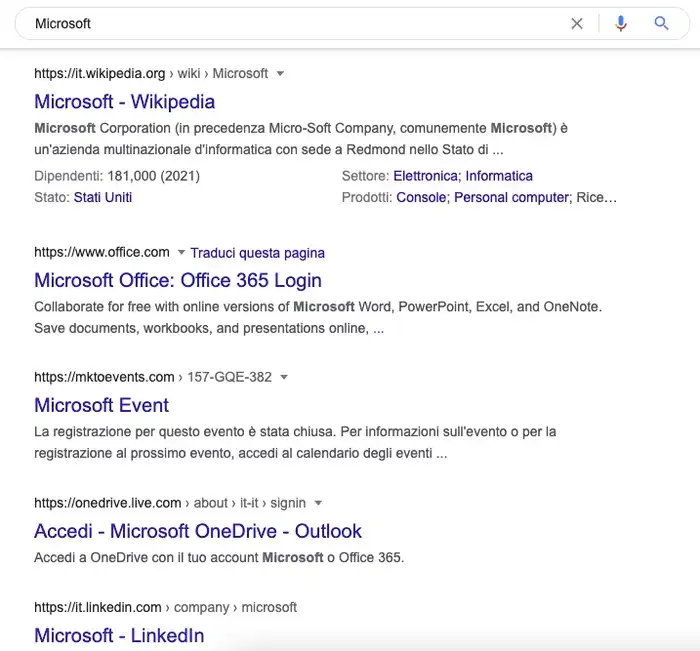Click Traduci questa pagina link

pos(258,253)
